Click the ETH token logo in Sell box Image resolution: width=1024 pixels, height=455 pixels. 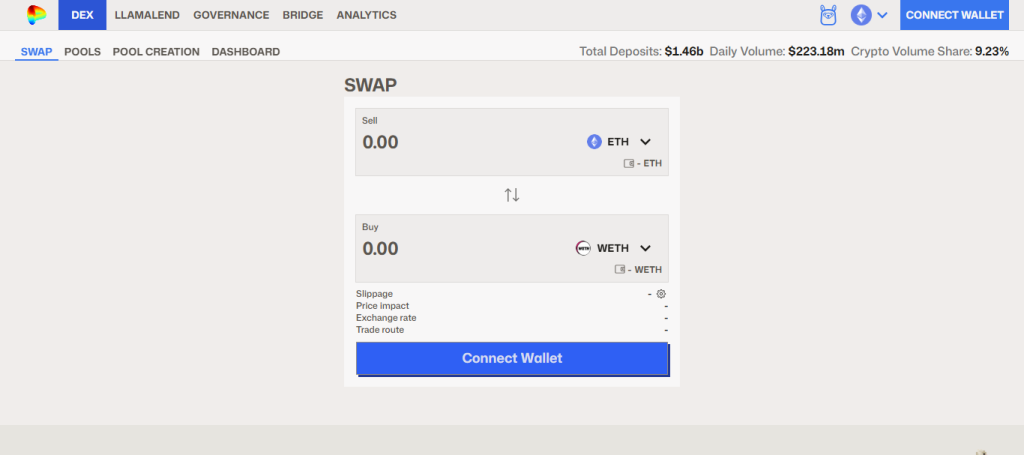594,142
